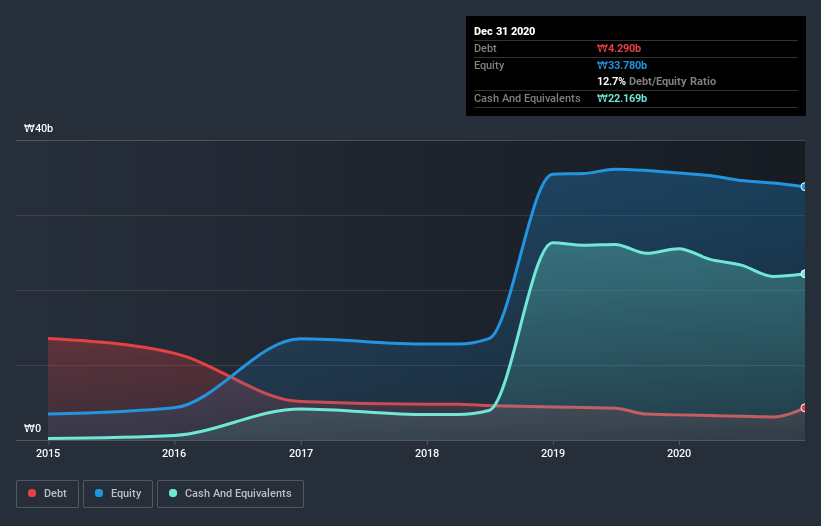Screen dimensions: 821x526
Task: Click the ₩40b y-axis label
Action: click(38, 128)
